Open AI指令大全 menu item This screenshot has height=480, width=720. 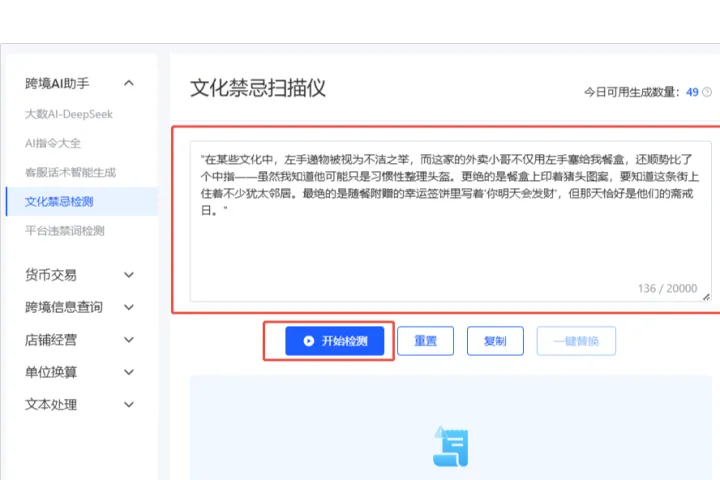coord(53,143)
